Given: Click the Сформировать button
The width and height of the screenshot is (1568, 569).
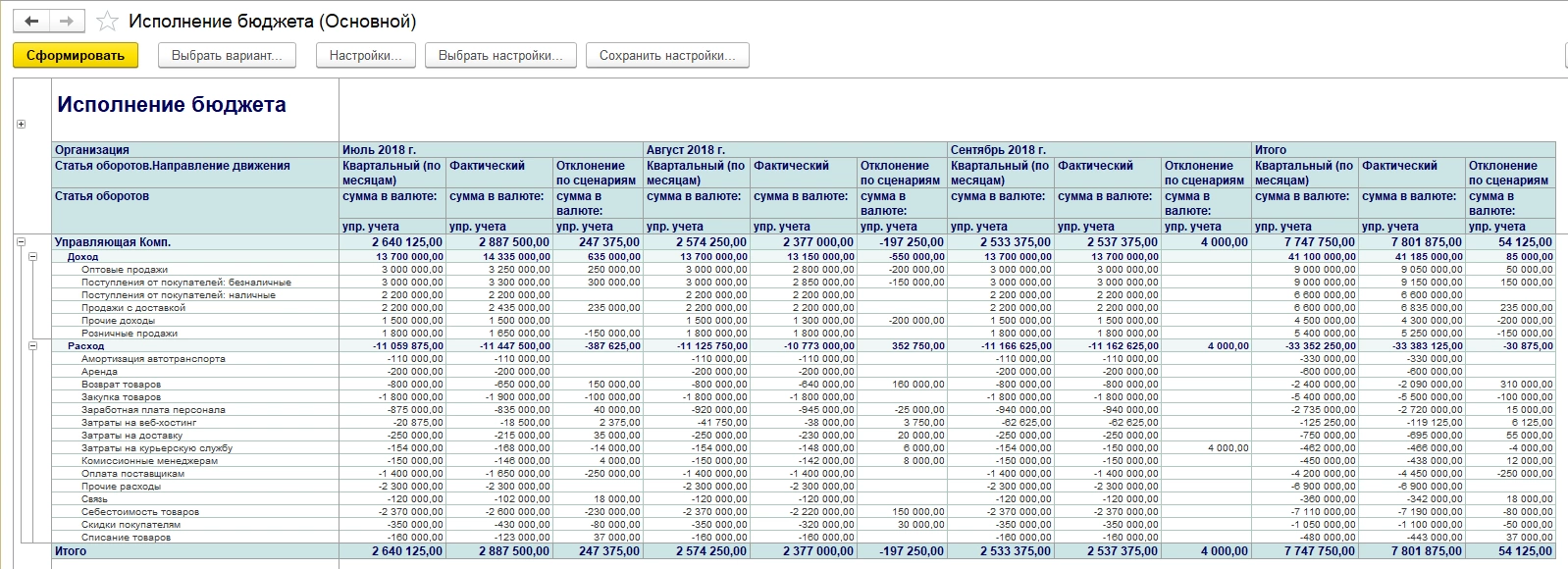Looking at the screenshot, I should click(x=76, y=56).
